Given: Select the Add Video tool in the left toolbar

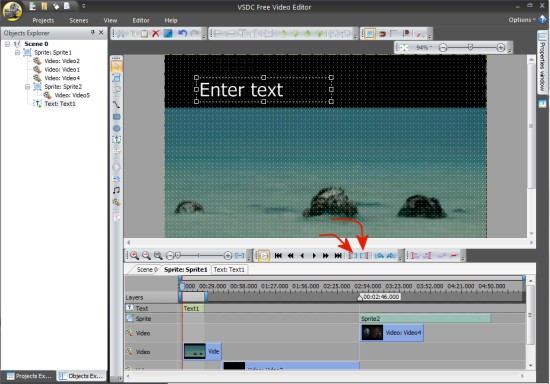Looking at the screenshot, I should point(116,202).
